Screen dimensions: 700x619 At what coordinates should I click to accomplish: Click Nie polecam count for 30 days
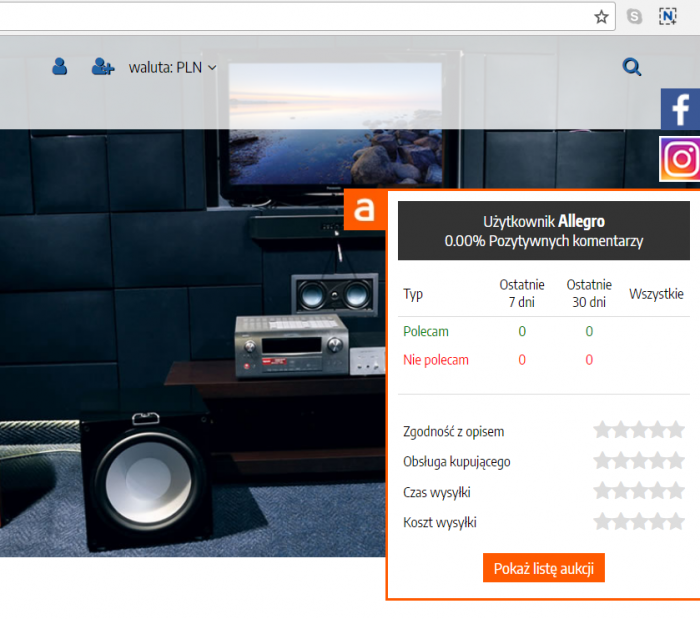[589, 360]
